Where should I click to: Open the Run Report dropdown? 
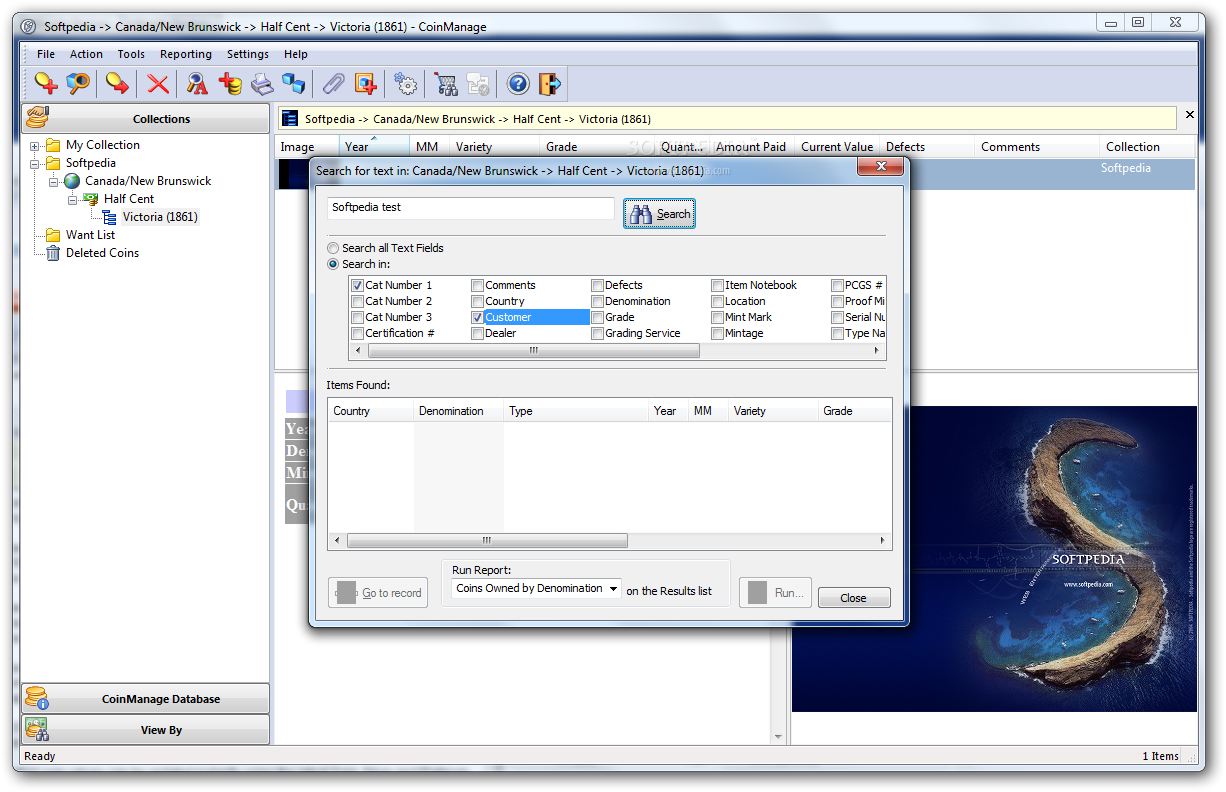613,589
